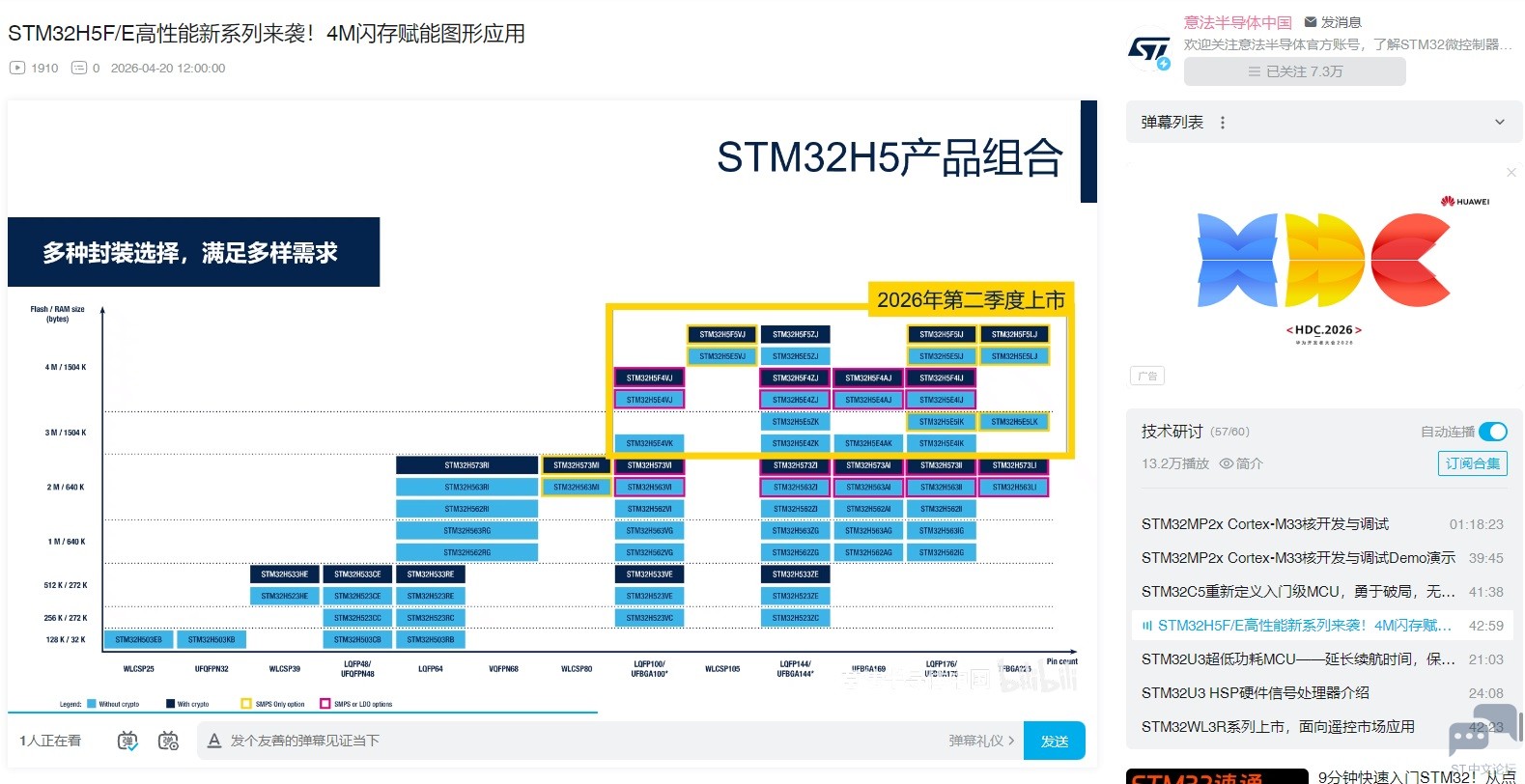
Task: Open the danmaku font style options
Action: pos(214,741)
